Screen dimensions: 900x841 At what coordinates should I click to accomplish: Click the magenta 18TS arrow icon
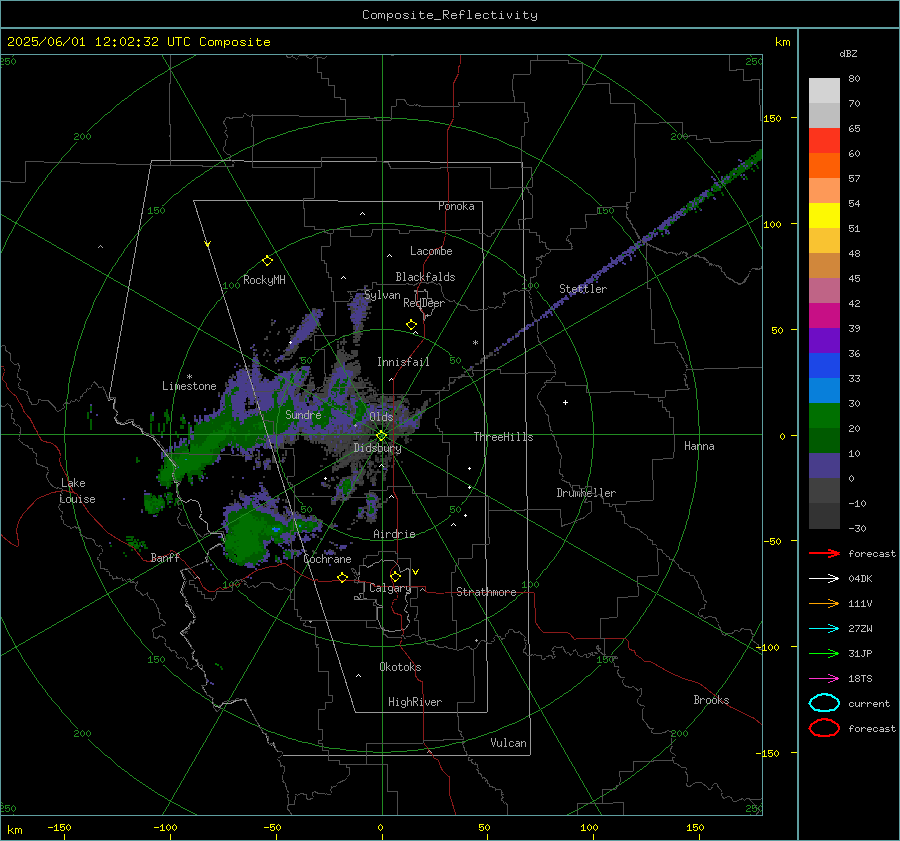[824, 679]
